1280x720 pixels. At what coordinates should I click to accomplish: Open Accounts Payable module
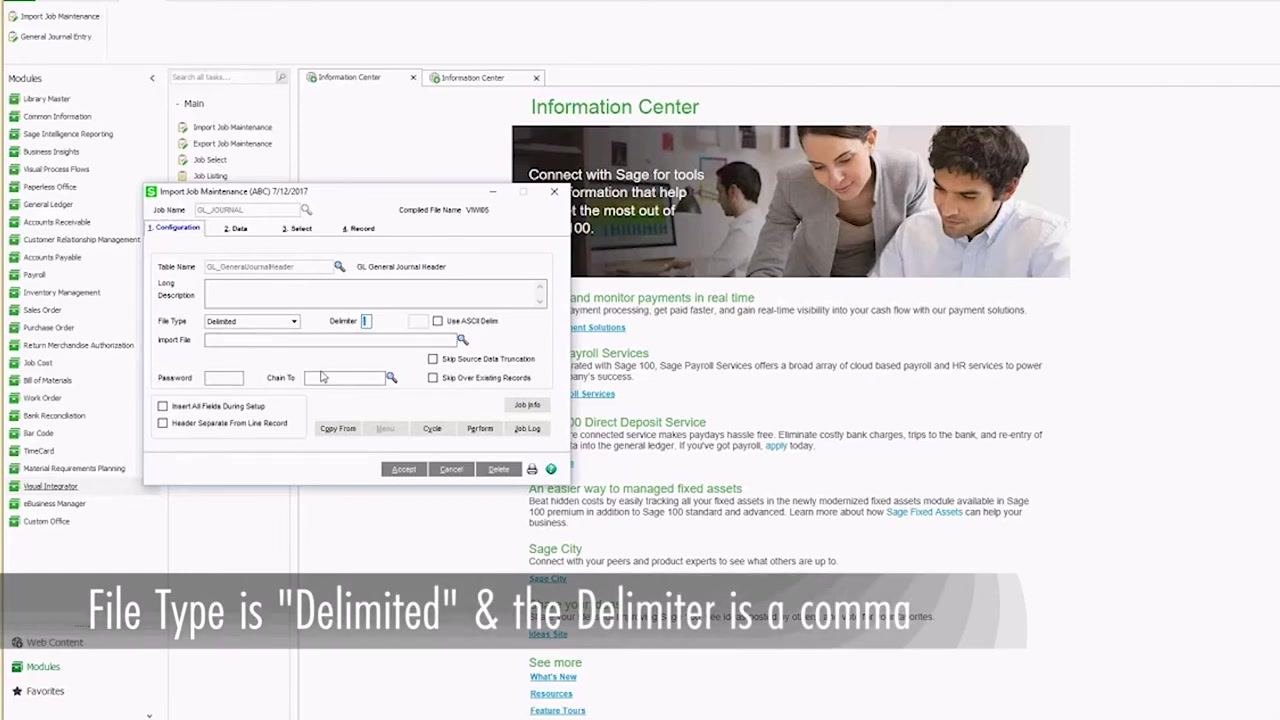coord(52,257)
